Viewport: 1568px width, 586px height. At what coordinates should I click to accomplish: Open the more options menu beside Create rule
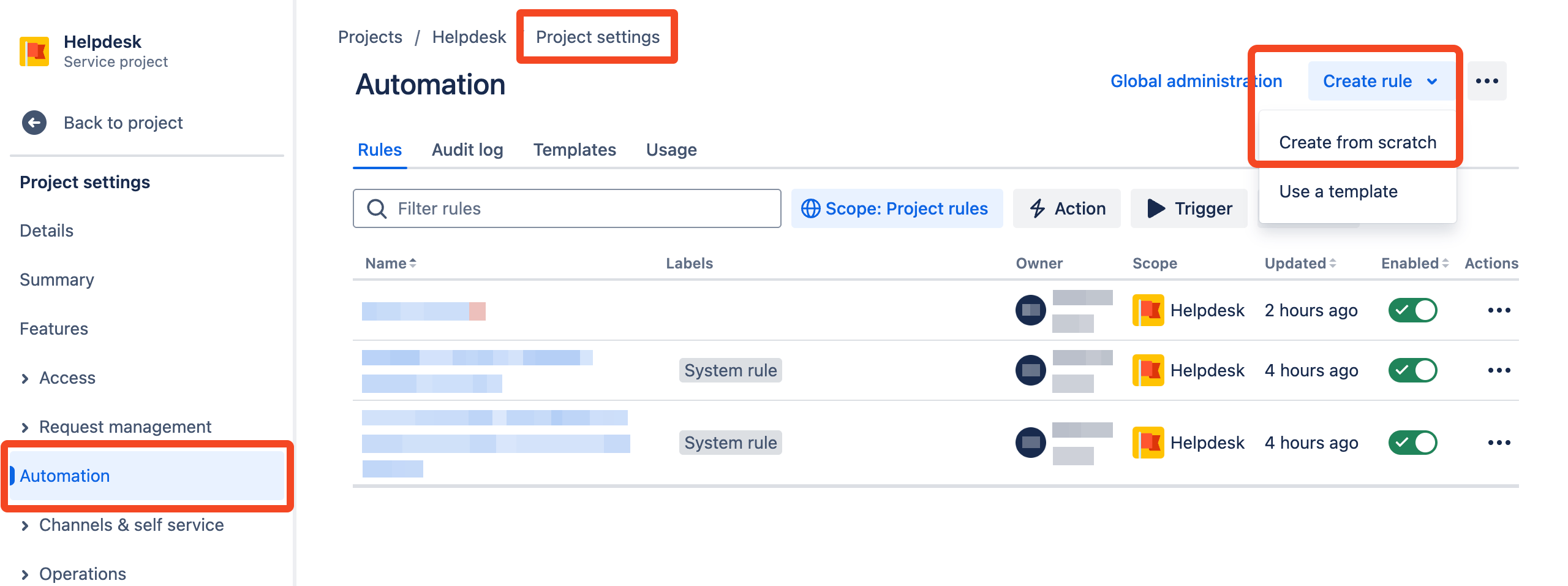click(1487, 81)
